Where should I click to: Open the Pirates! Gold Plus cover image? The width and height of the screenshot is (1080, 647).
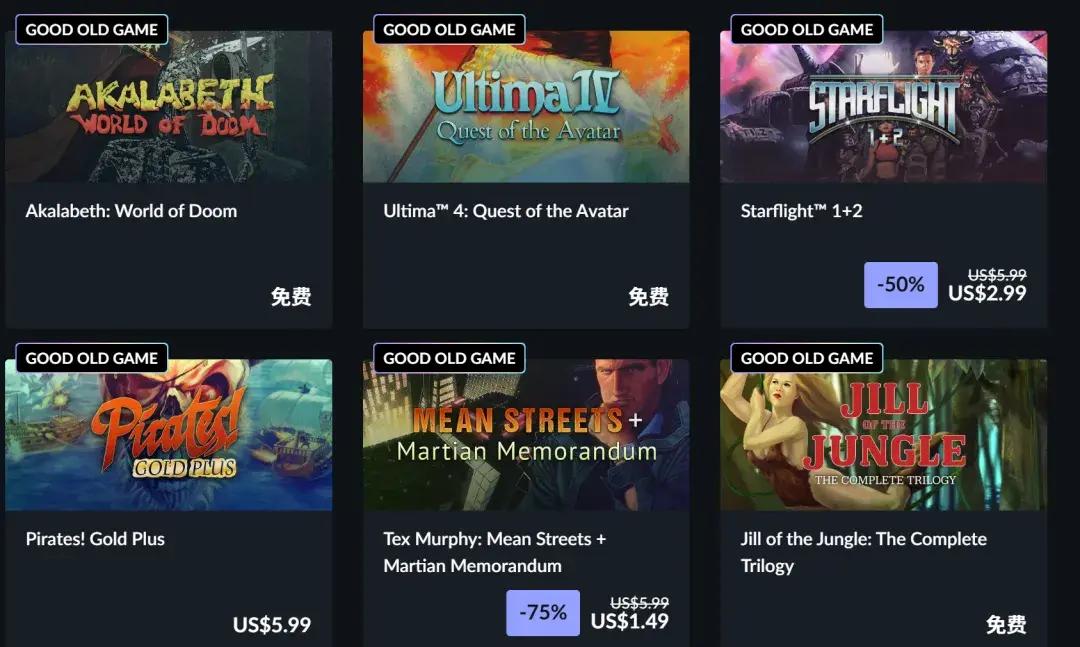pyautogui.click(x=169, y=435)
